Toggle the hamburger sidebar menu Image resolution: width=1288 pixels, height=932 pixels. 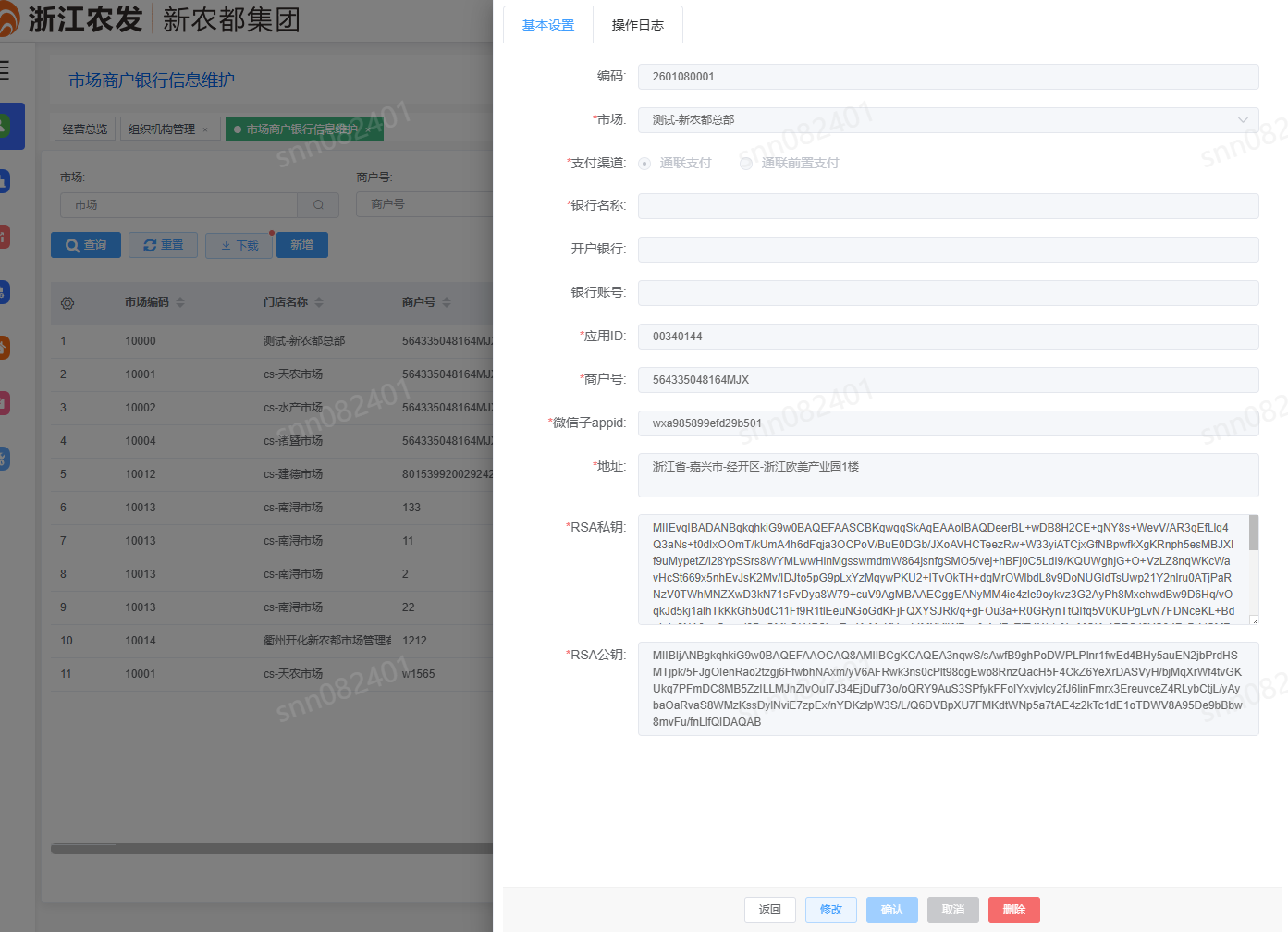[x=4, y=69]
